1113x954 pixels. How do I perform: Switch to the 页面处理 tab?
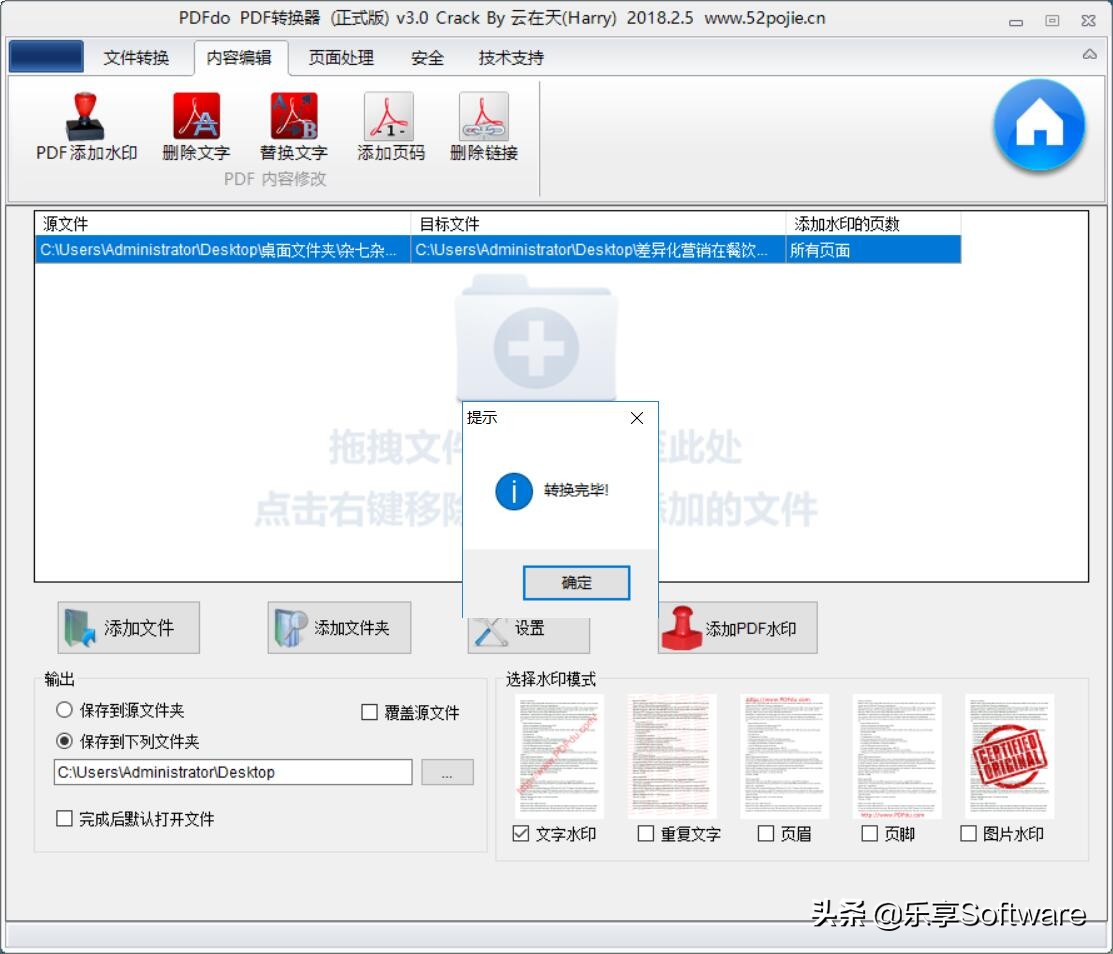click(x=340, y=58)
